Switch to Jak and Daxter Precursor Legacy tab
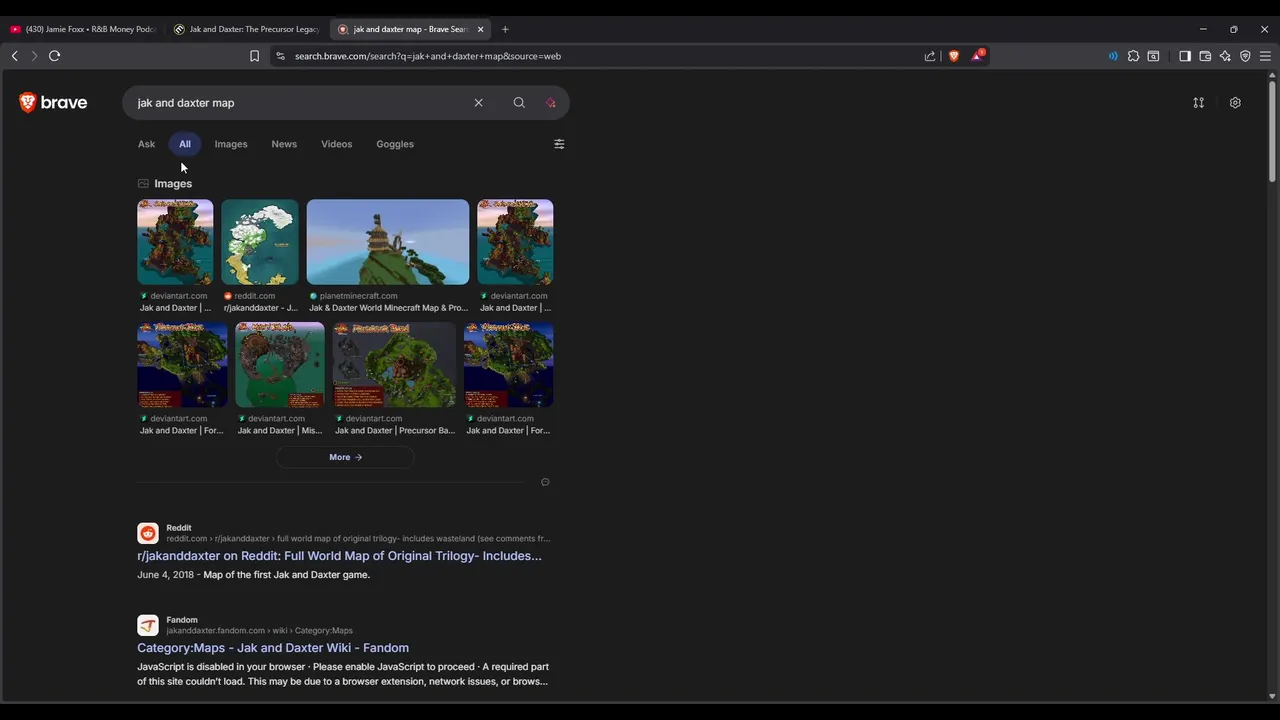Screen dimensions: 1280x720 tap(247, 29)
